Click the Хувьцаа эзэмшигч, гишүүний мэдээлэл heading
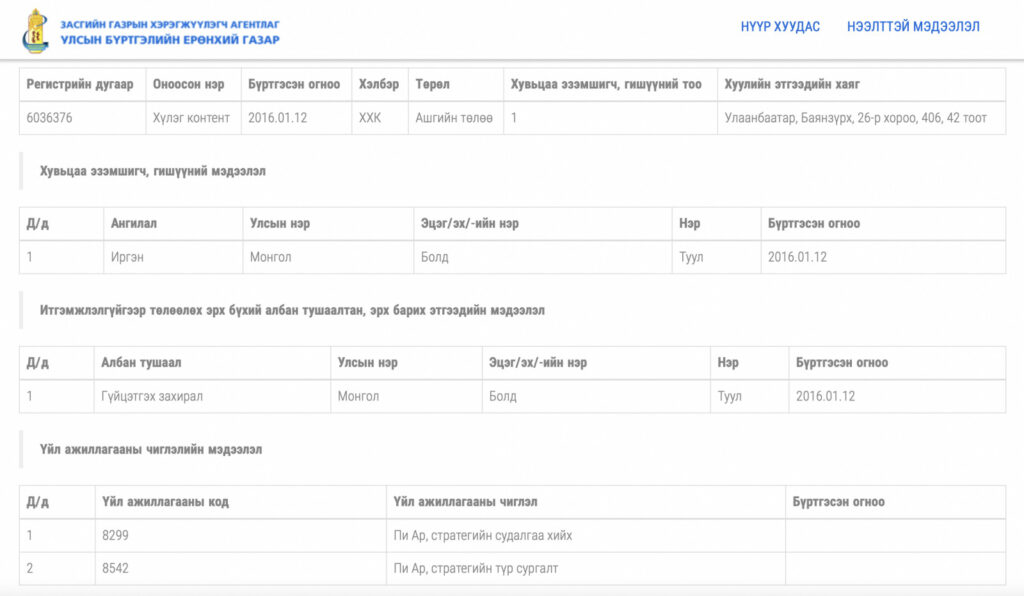This screenshot has width=1024, height=596. 152,171
